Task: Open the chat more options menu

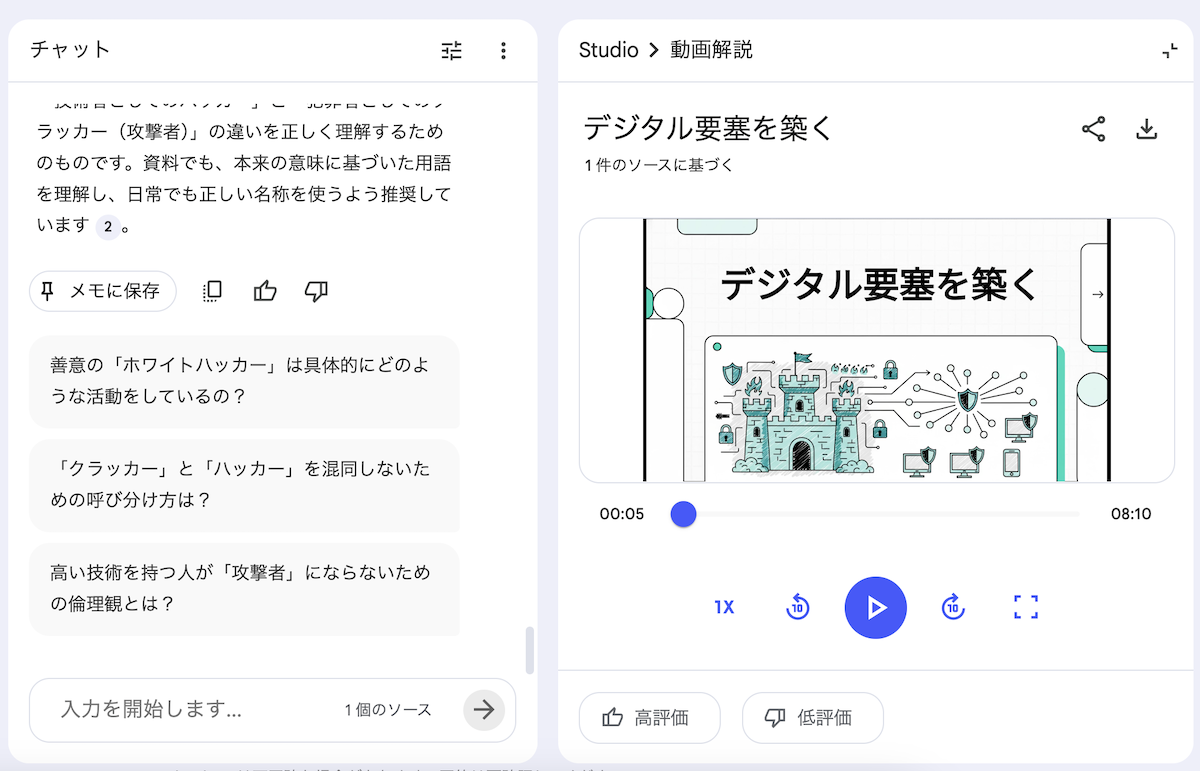Action: 503,51
